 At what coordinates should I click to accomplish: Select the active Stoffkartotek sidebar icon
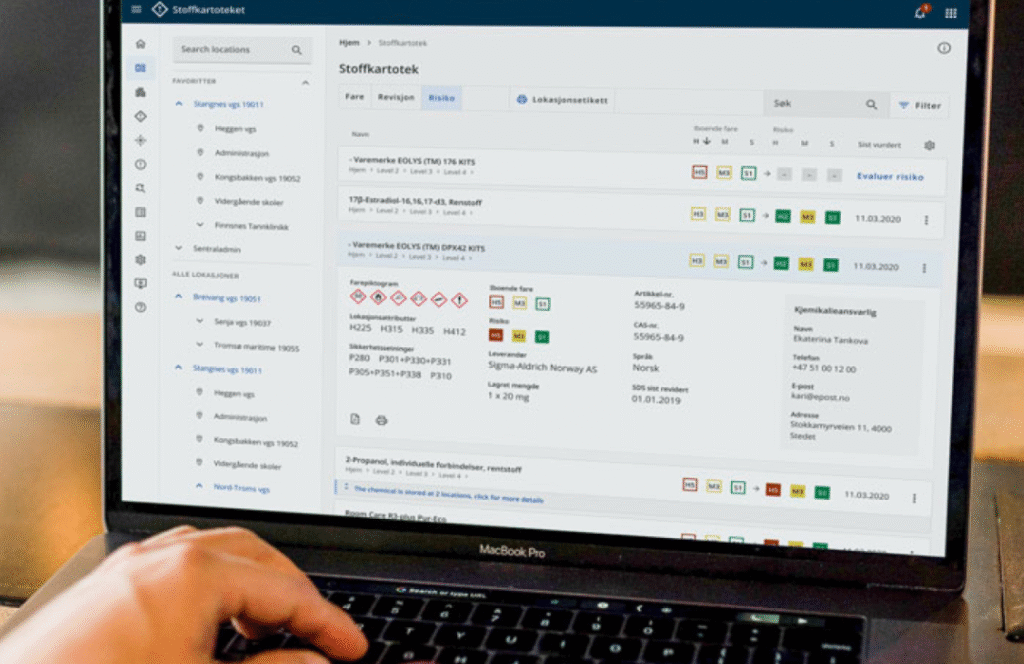[x=140, y=68]
